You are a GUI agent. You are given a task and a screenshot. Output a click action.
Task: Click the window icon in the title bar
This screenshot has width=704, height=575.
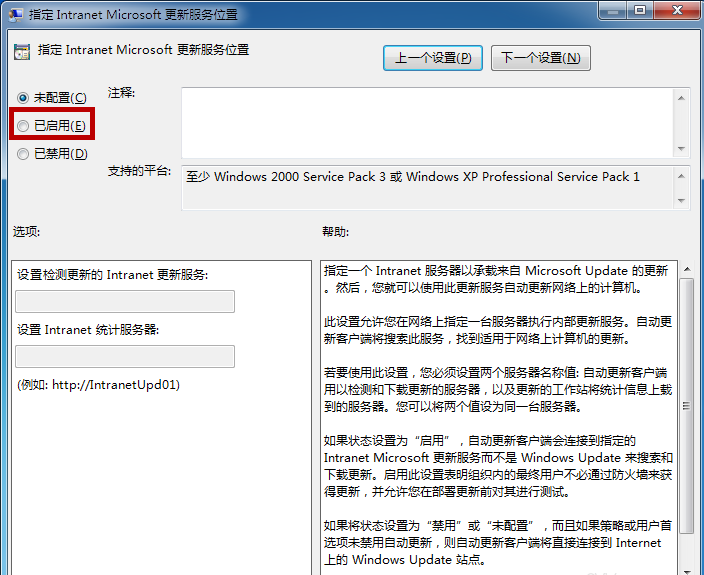(16, 15)
